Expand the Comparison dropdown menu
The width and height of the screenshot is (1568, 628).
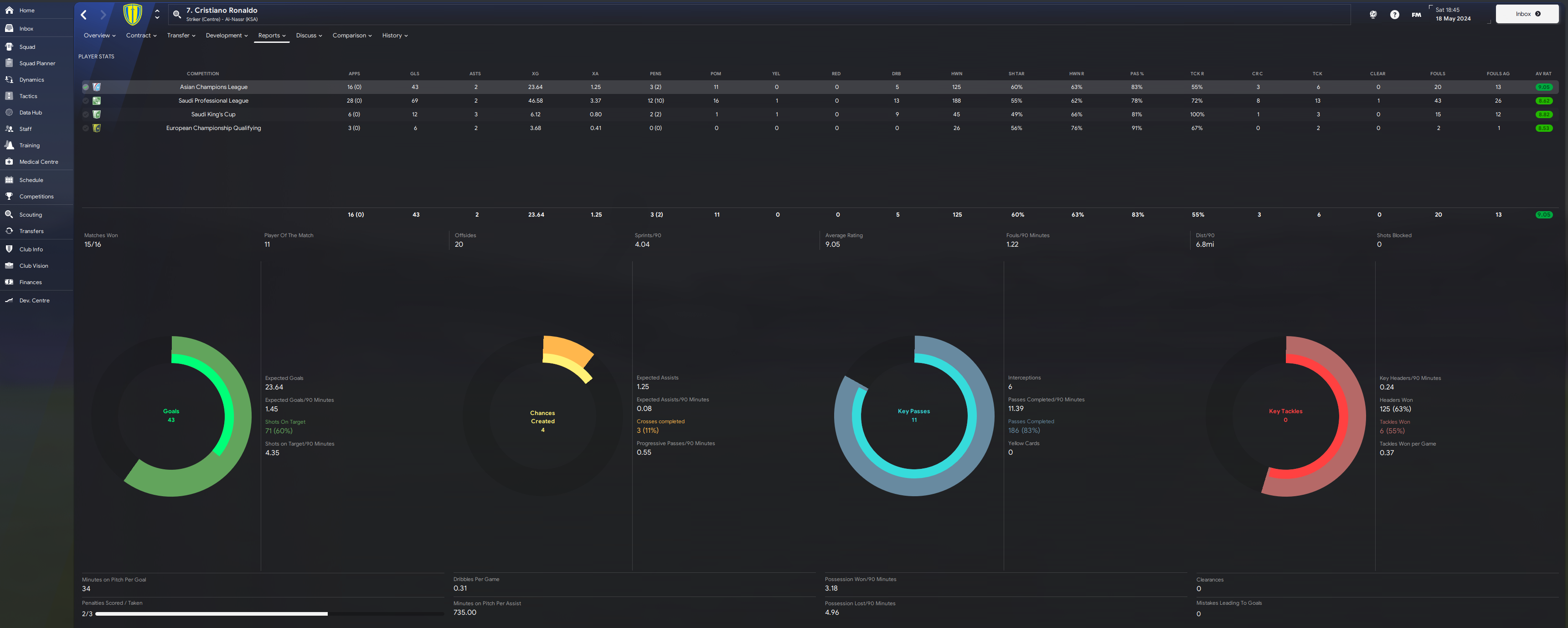pyautogui.click(x=352, y=35)
